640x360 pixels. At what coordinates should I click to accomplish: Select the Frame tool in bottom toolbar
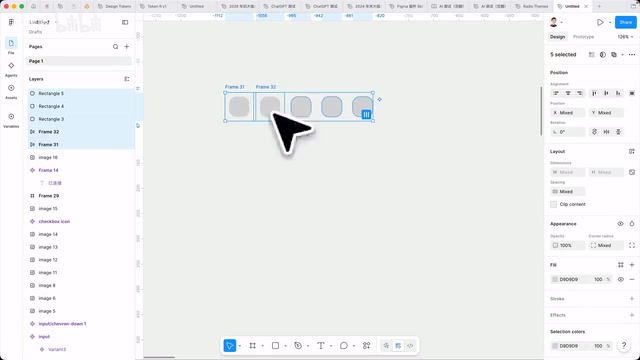[x=253, y=346]
